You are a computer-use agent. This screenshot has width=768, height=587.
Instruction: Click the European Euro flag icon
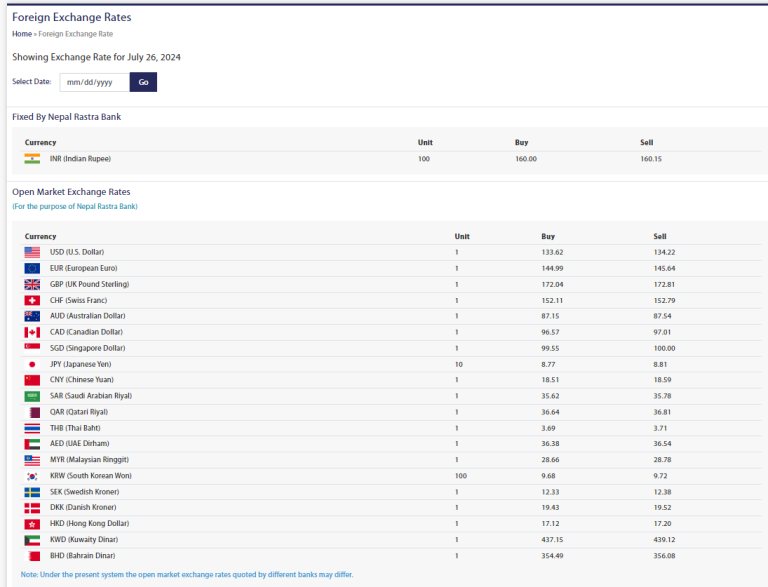pos(32,268)
